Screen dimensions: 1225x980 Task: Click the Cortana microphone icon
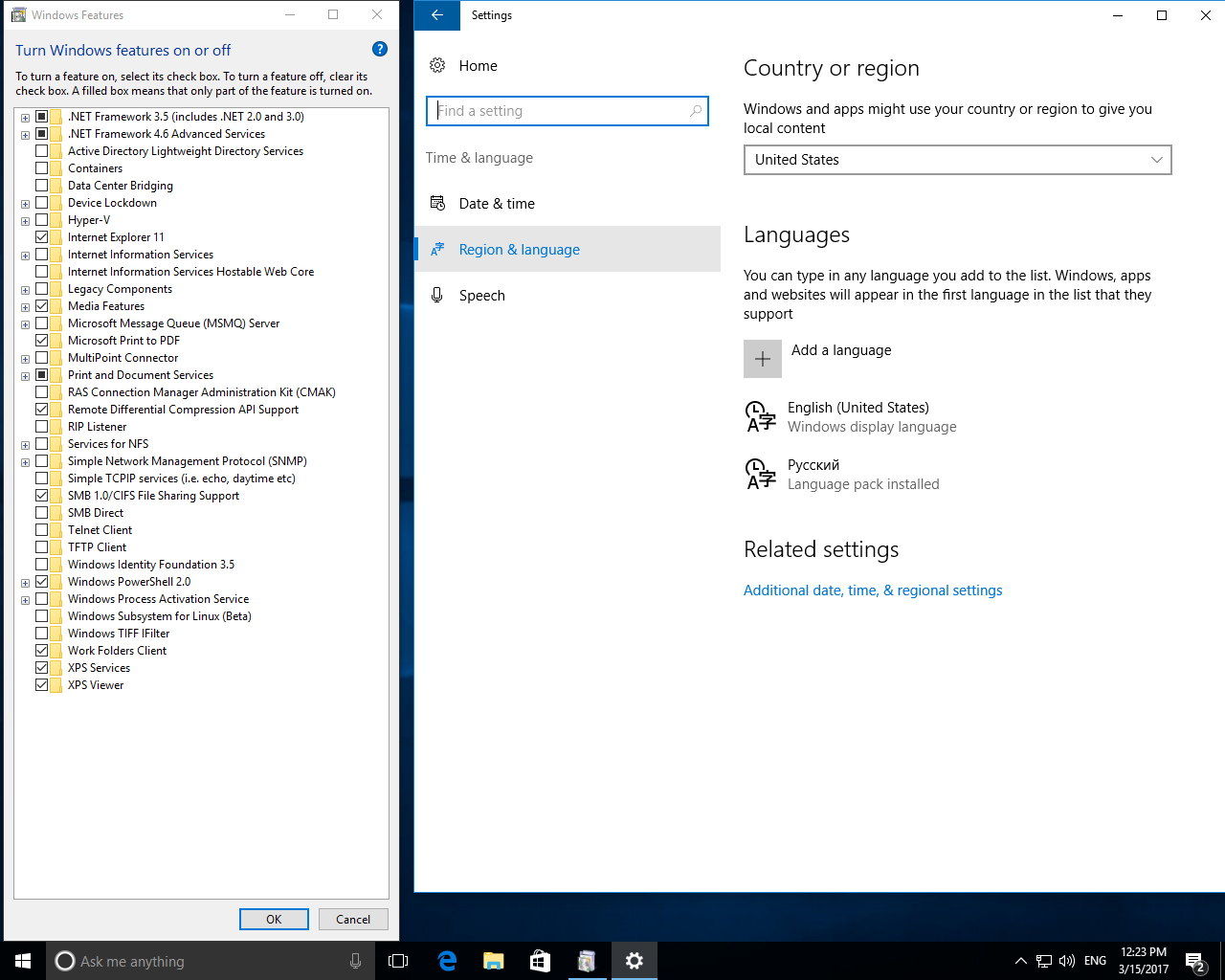[355, 961]
